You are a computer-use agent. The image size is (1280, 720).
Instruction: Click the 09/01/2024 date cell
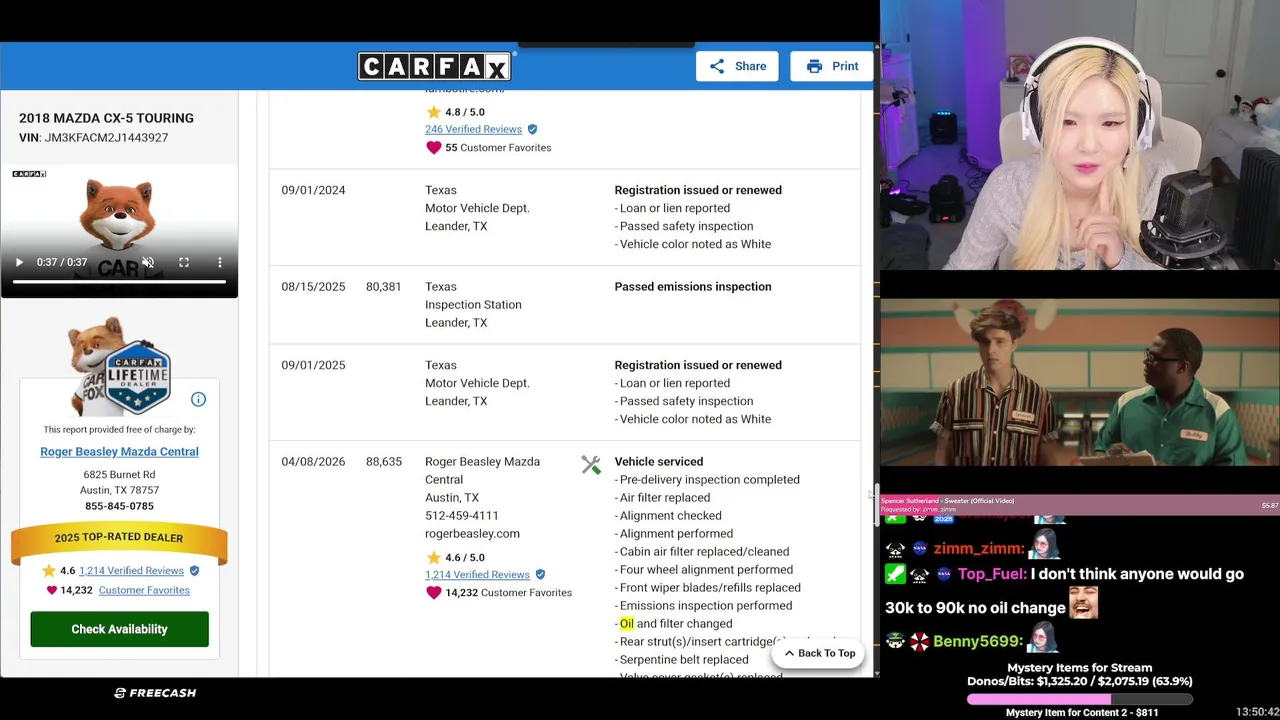coord(313,190)
